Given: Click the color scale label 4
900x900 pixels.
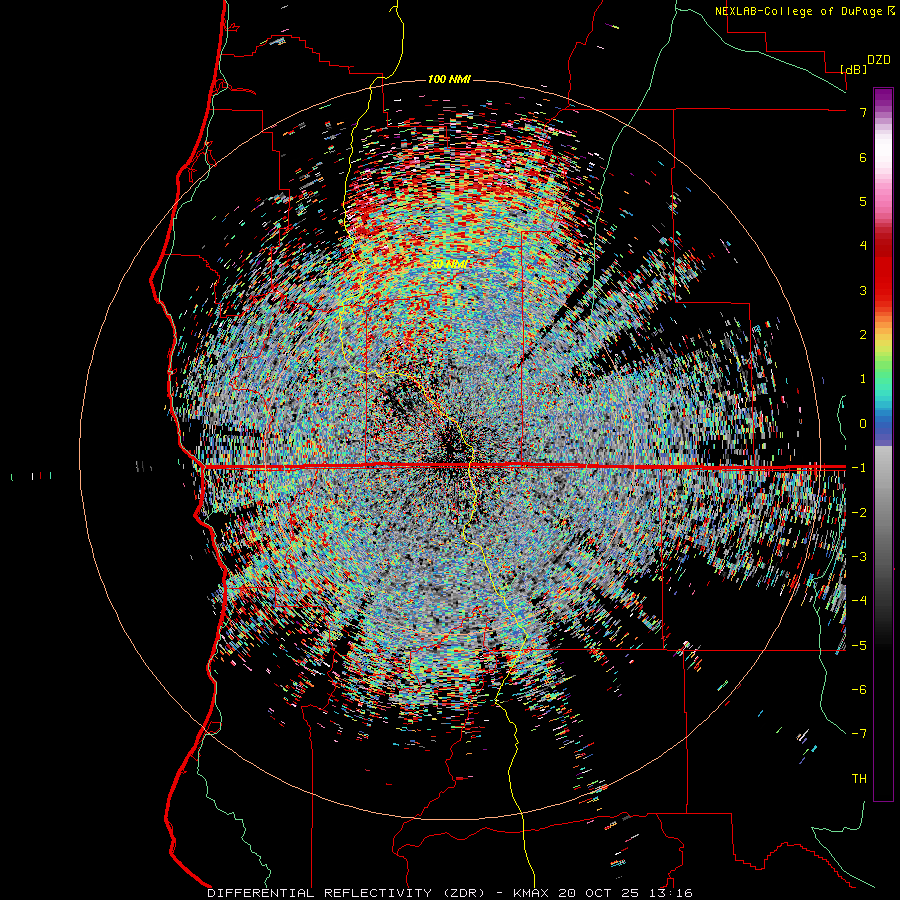Looking at the screenshot, I should tap(863, 246).
